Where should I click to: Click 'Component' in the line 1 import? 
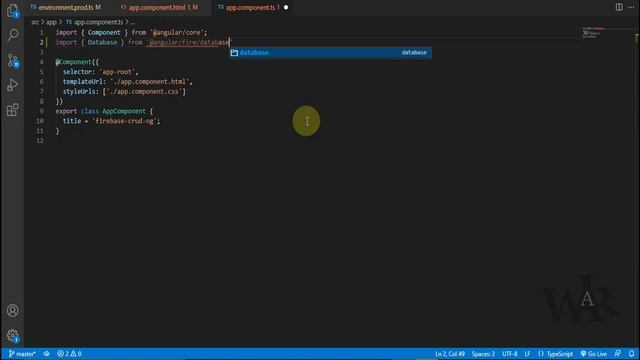tap(104, 33)
